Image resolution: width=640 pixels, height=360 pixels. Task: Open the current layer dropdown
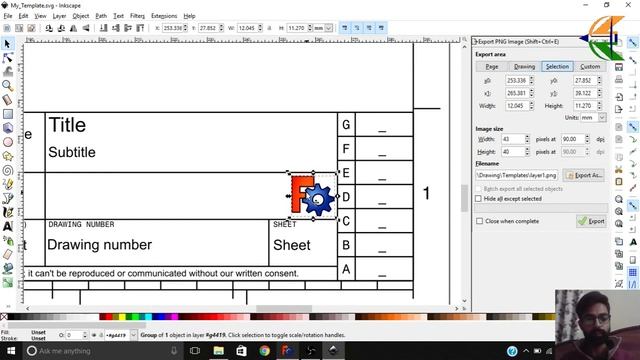pyautogui.click(x=133, y=335)
